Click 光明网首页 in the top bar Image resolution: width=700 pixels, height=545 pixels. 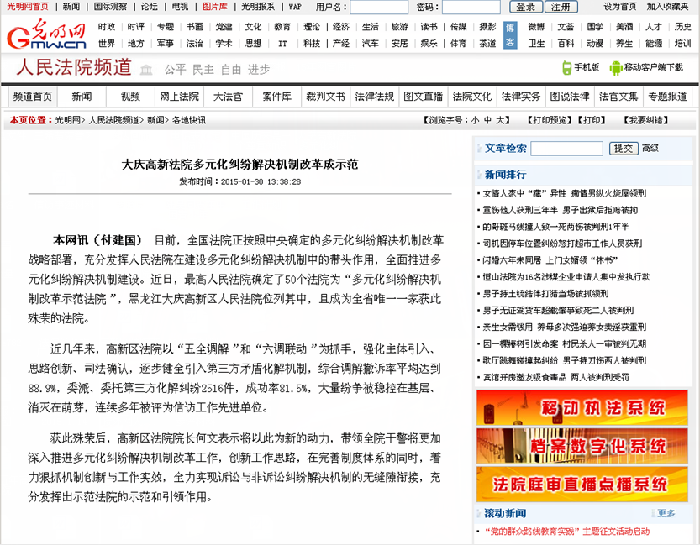tap(28, 7)
